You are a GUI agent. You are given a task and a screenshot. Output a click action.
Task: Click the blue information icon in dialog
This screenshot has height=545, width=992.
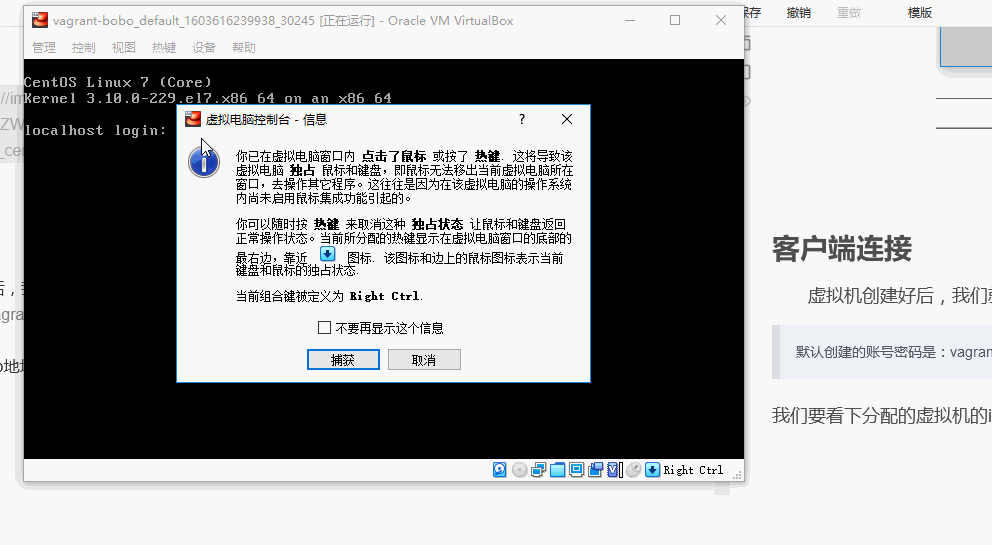204,162
